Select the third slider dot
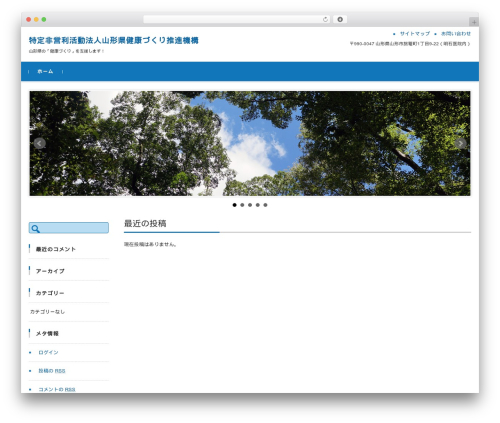The image size is (500, 423). pos(250,205)
